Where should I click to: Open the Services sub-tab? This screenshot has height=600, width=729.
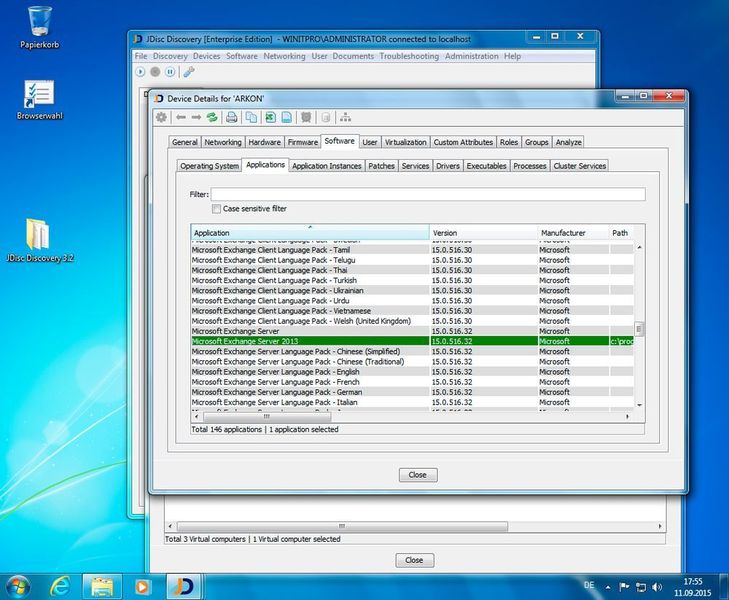tap(415, 166)
